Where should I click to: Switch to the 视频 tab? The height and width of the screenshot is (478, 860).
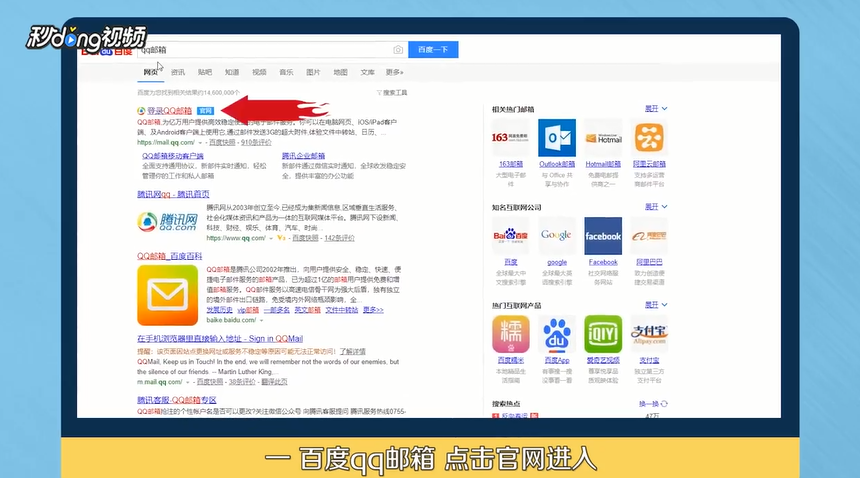(x=259, y=72)
